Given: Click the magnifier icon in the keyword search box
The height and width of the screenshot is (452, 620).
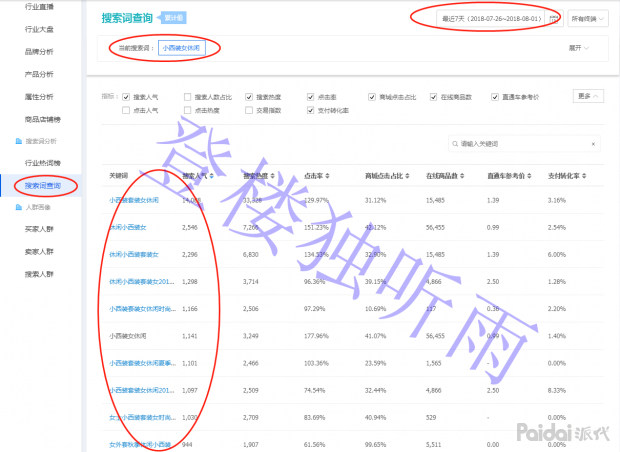Looking at the screenshot, I should click(x=454, y=144).
